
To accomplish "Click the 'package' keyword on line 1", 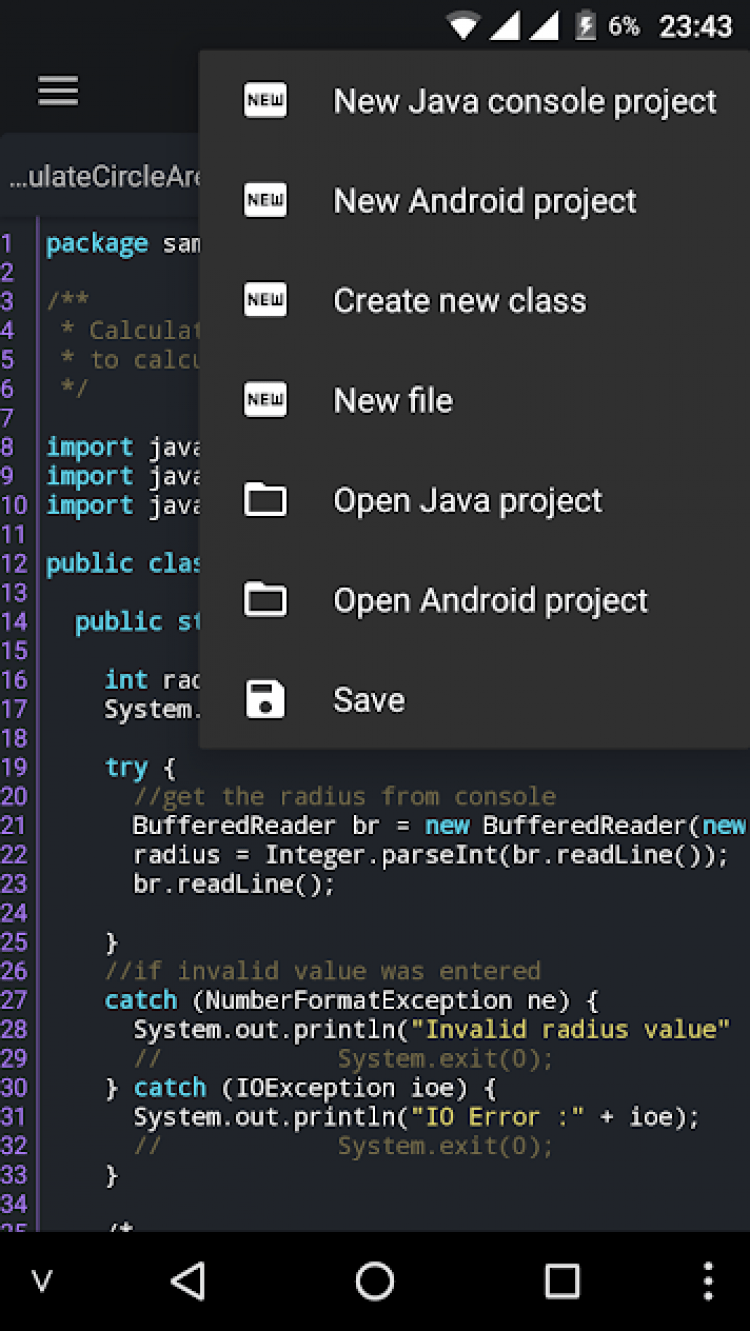I will [97, 243].
